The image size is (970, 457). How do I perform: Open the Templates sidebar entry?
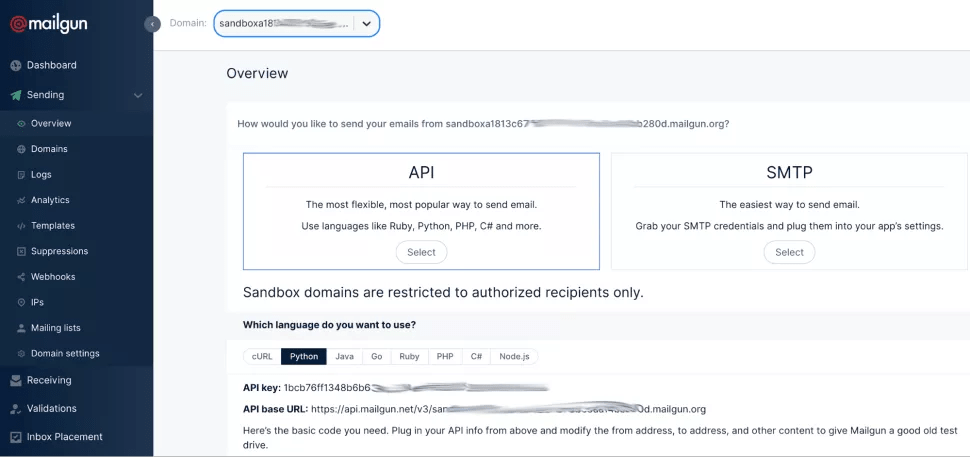pos(53,226)
